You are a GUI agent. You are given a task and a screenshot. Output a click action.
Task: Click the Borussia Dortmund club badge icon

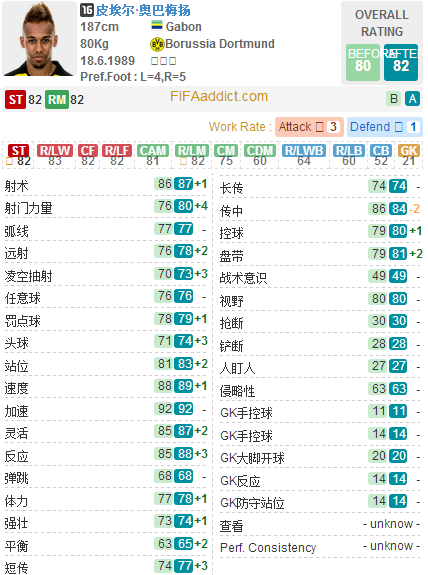click(157, 44)
